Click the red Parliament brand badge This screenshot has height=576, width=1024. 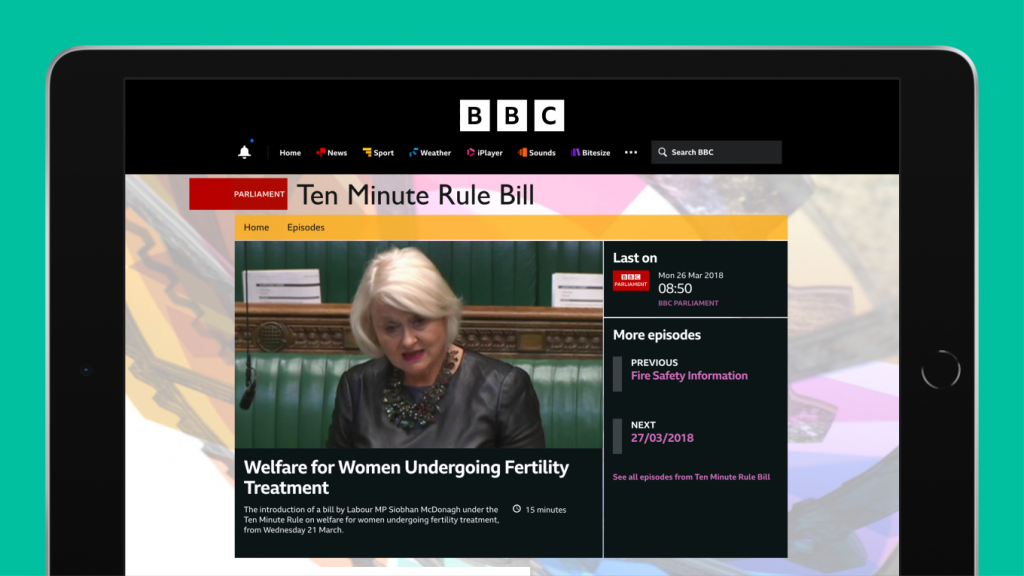238,194
